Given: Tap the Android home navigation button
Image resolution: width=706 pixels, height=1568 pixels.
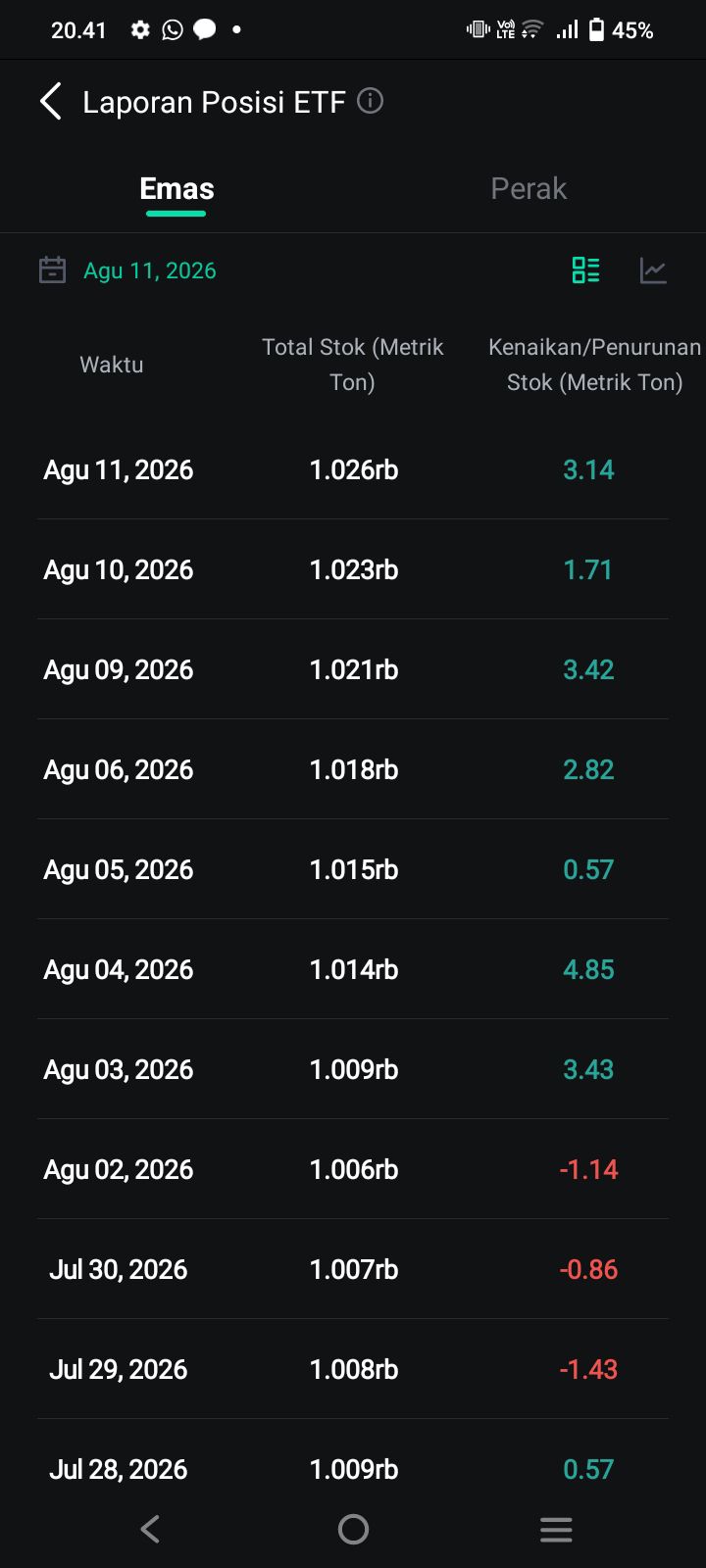Looking at the screenshot, I should [353, 1529].
